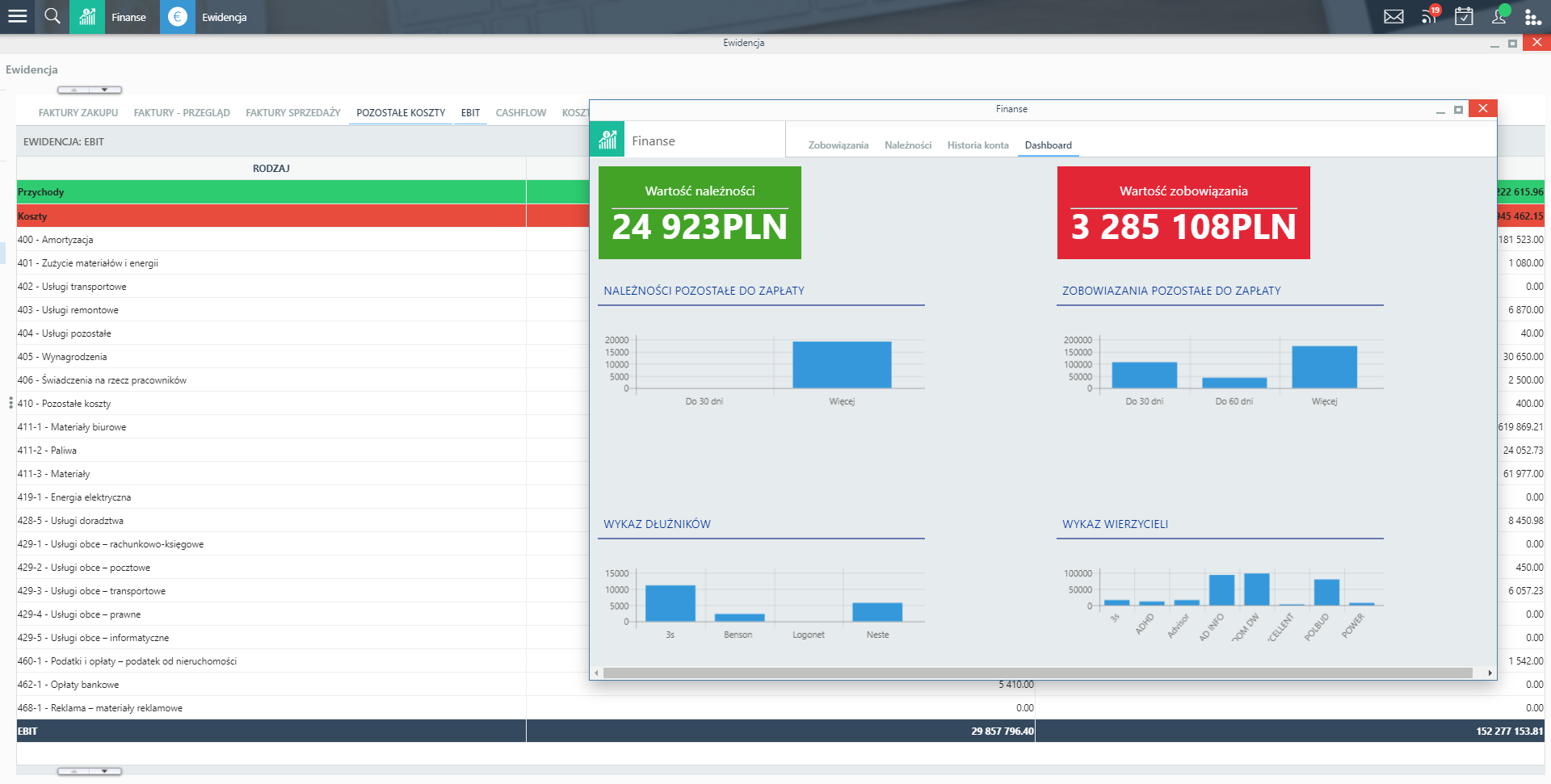Click the right scroll arrow in Finanse window
The height and width of the screenshot is (784, 1551).
(x=1490, y=673)
